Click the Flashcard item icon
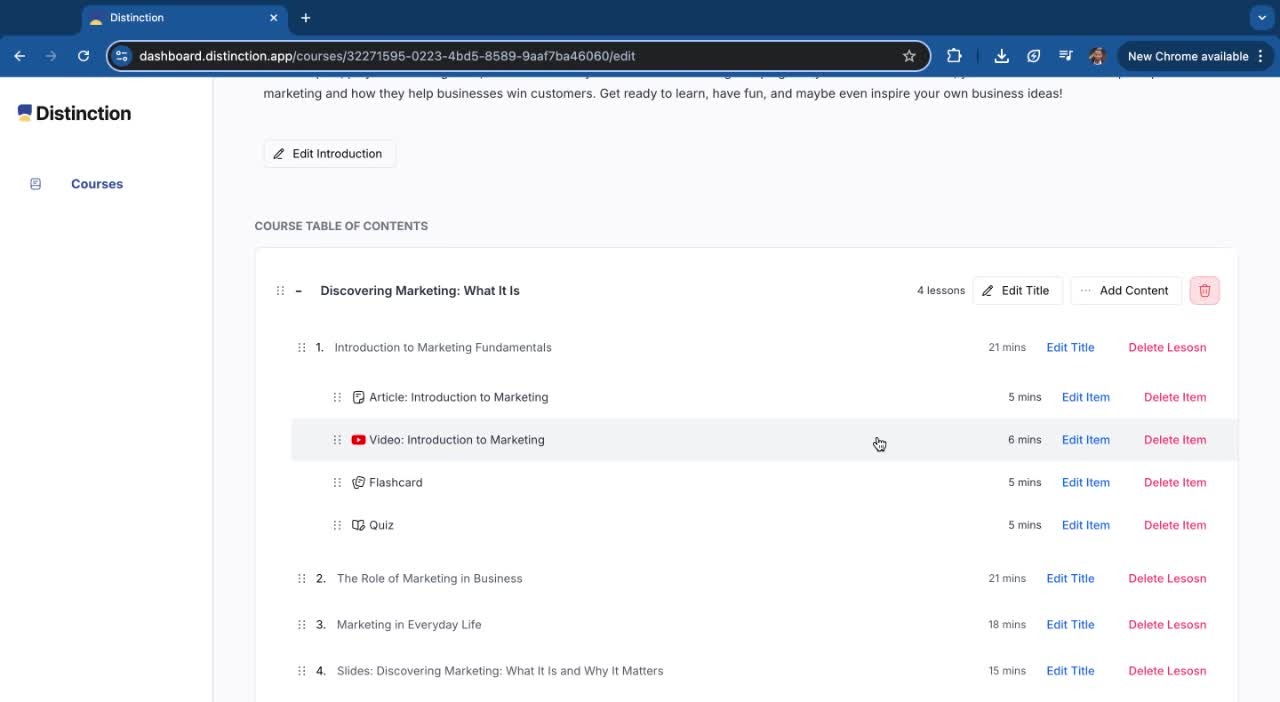Viewport: 1280px width, 702px height. [358, 483]
